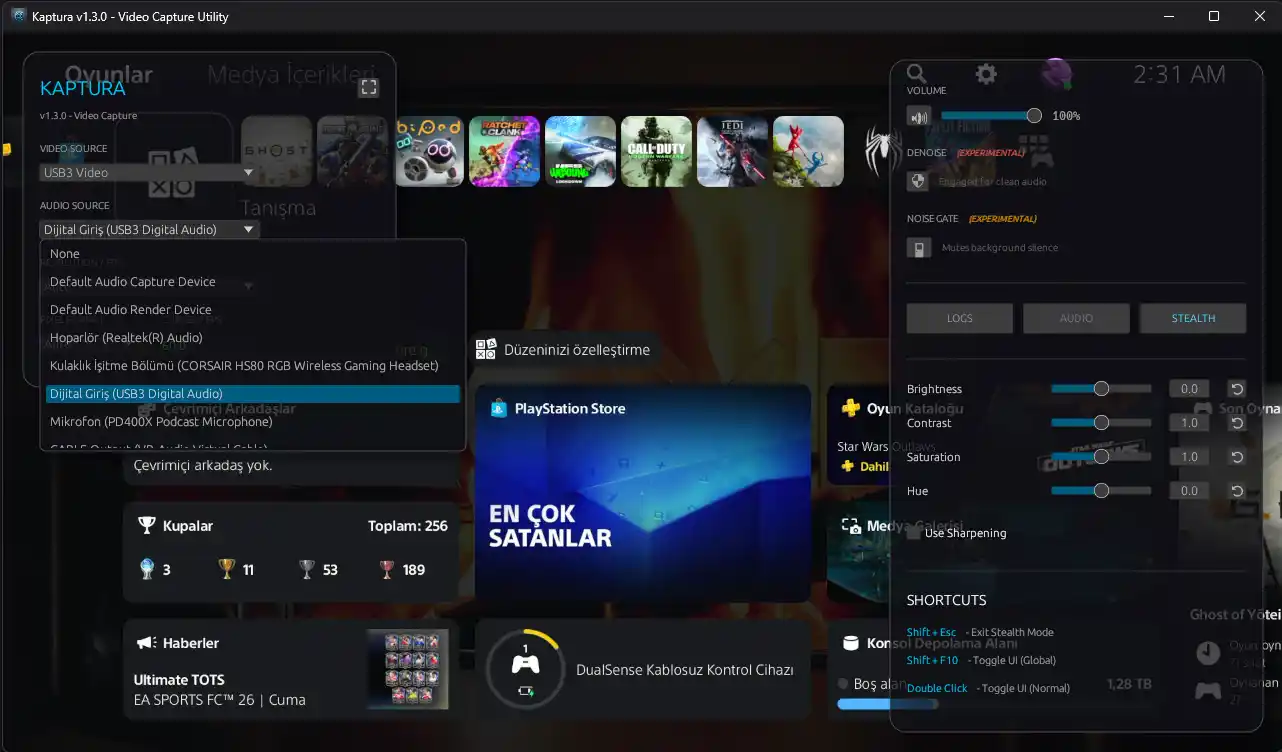The image size is (1282, 752).
Task: Enable the Use Sharpening checkbox
Action: click(x=914, y=533)
